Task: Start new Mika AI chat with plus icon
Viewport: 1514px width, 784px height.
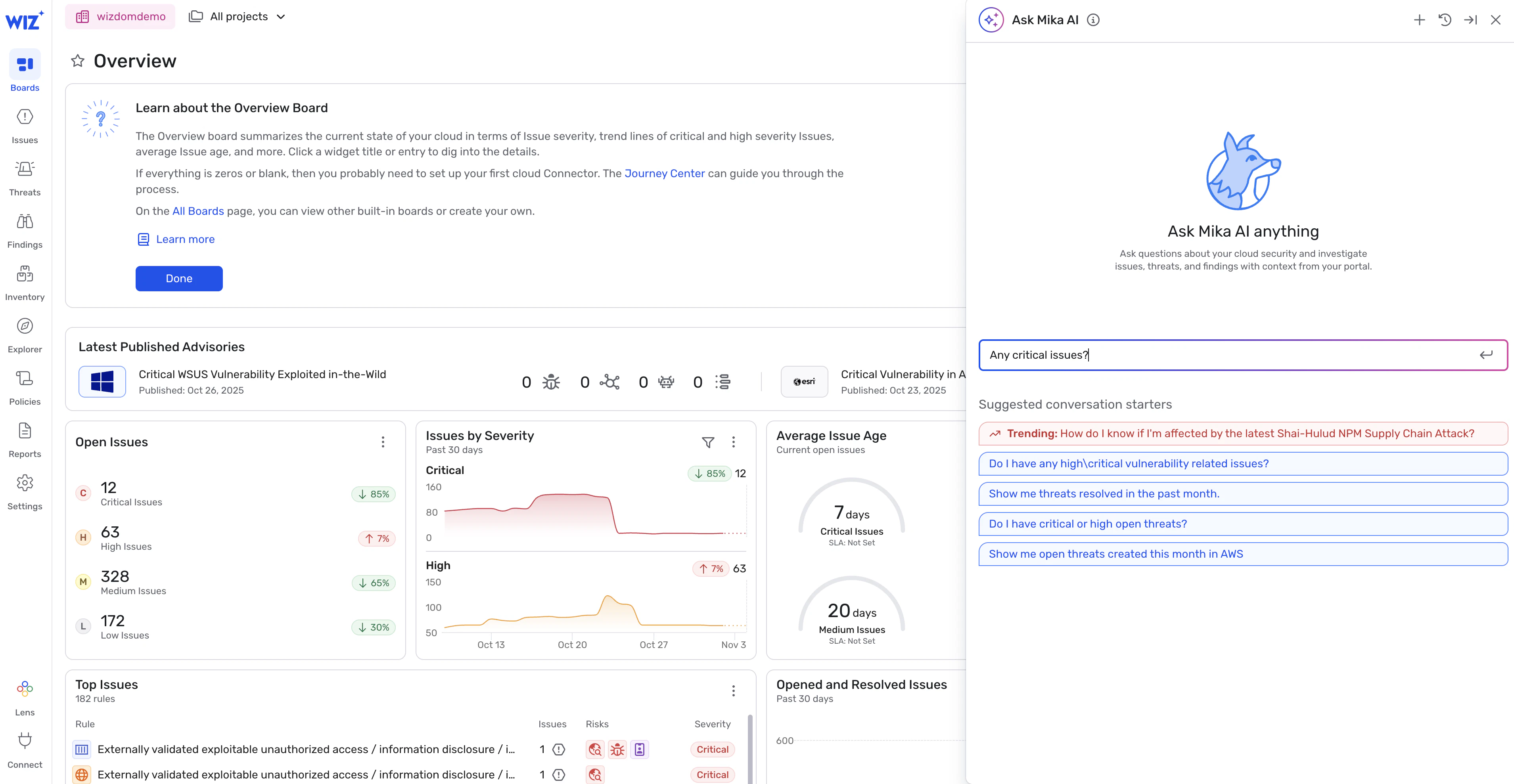Action: point(1419,20)
